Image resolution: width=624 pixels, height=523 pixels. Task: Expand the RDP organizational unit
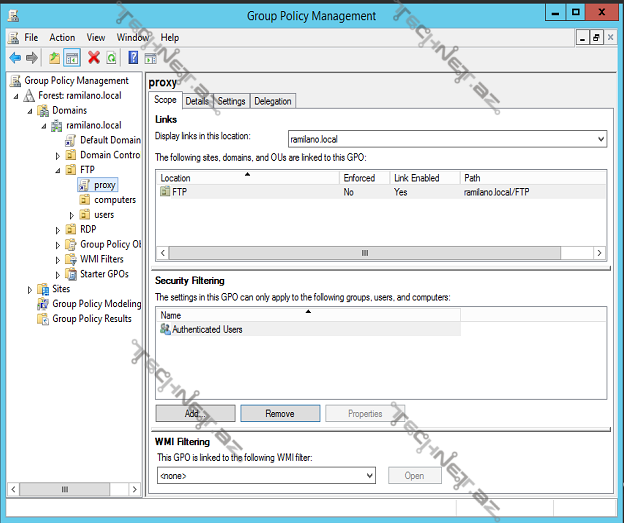point(57,230)
